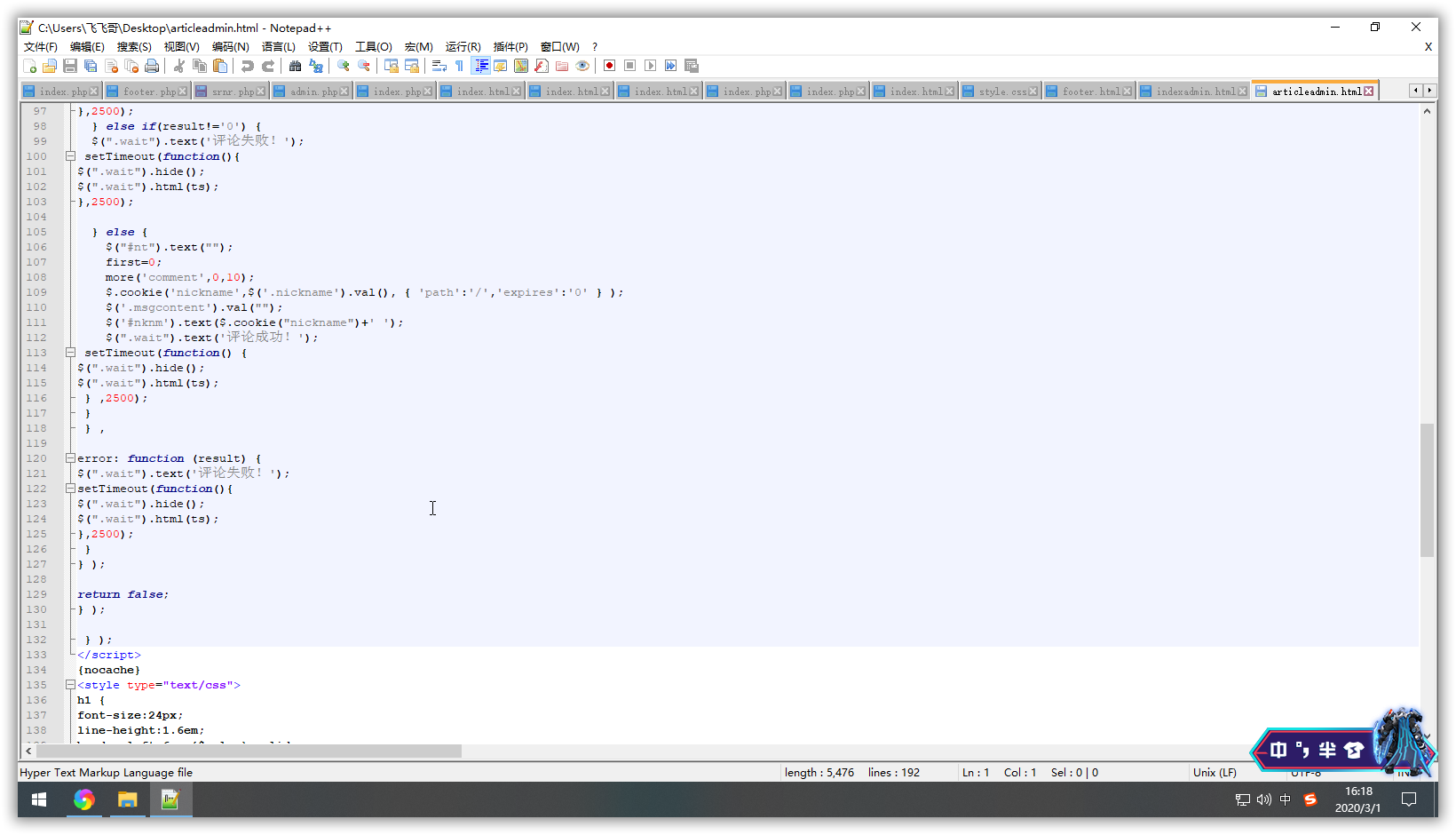Switch to the footer.php tab
The image size is (1456, 835).
(147, 91)
